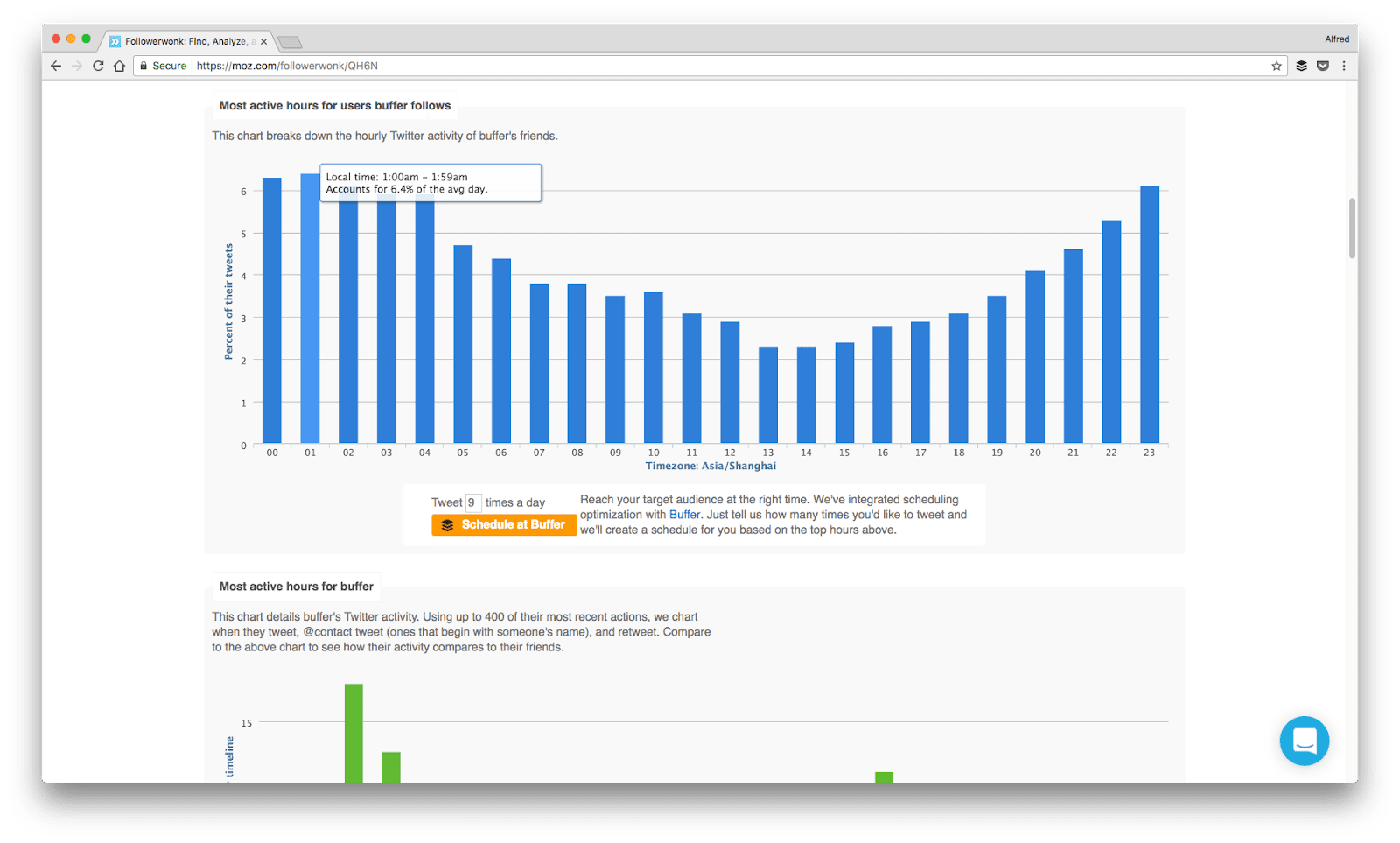Click the bar for hour 09
The image size is (1400, 843).
coord(615,369)
